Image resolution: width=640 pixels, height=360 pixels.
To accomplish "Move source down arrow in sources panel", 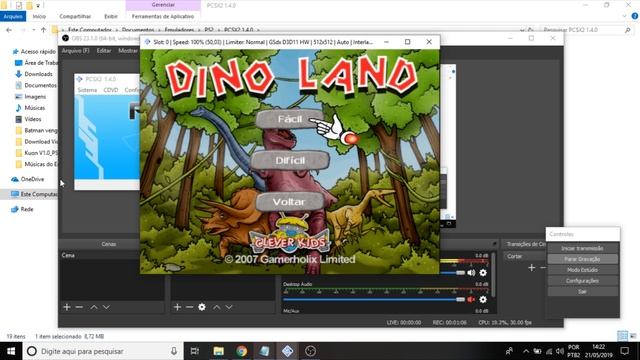I will [x=229, y=307].
